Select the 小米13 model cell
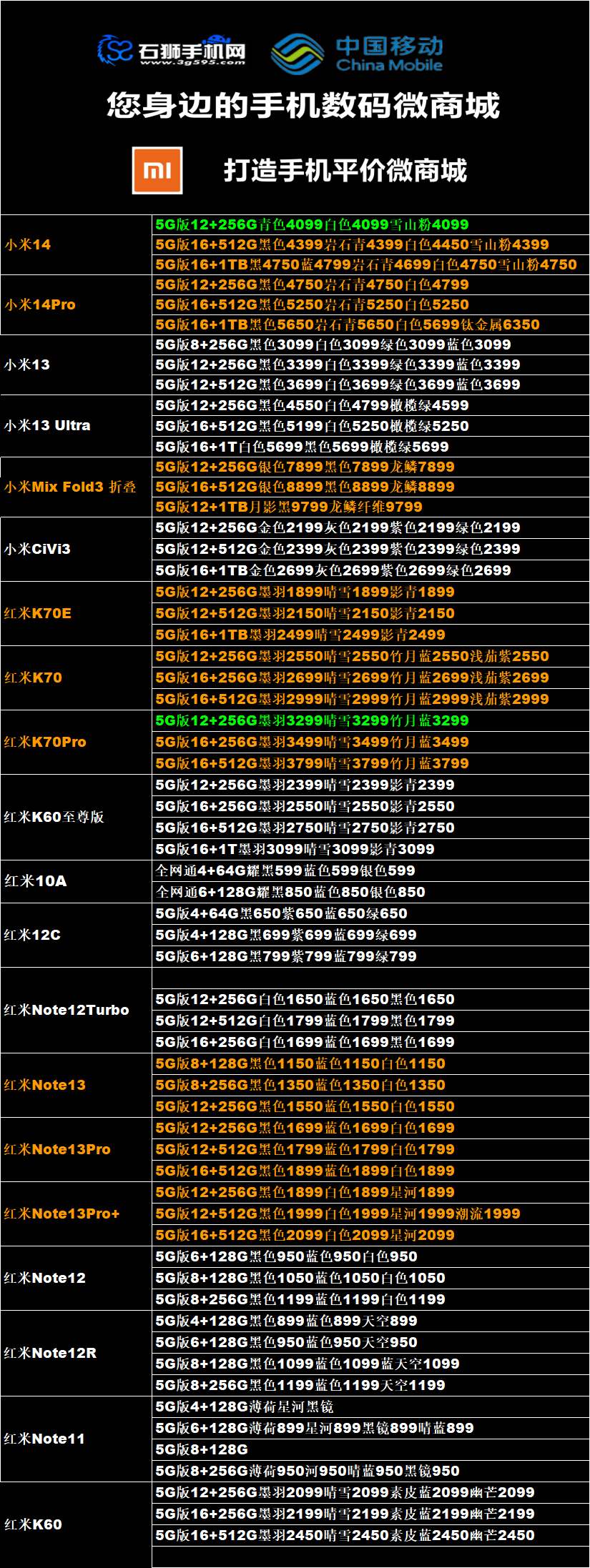The image size is (590, 1568). pyautogui.click(x=77, y=364)
